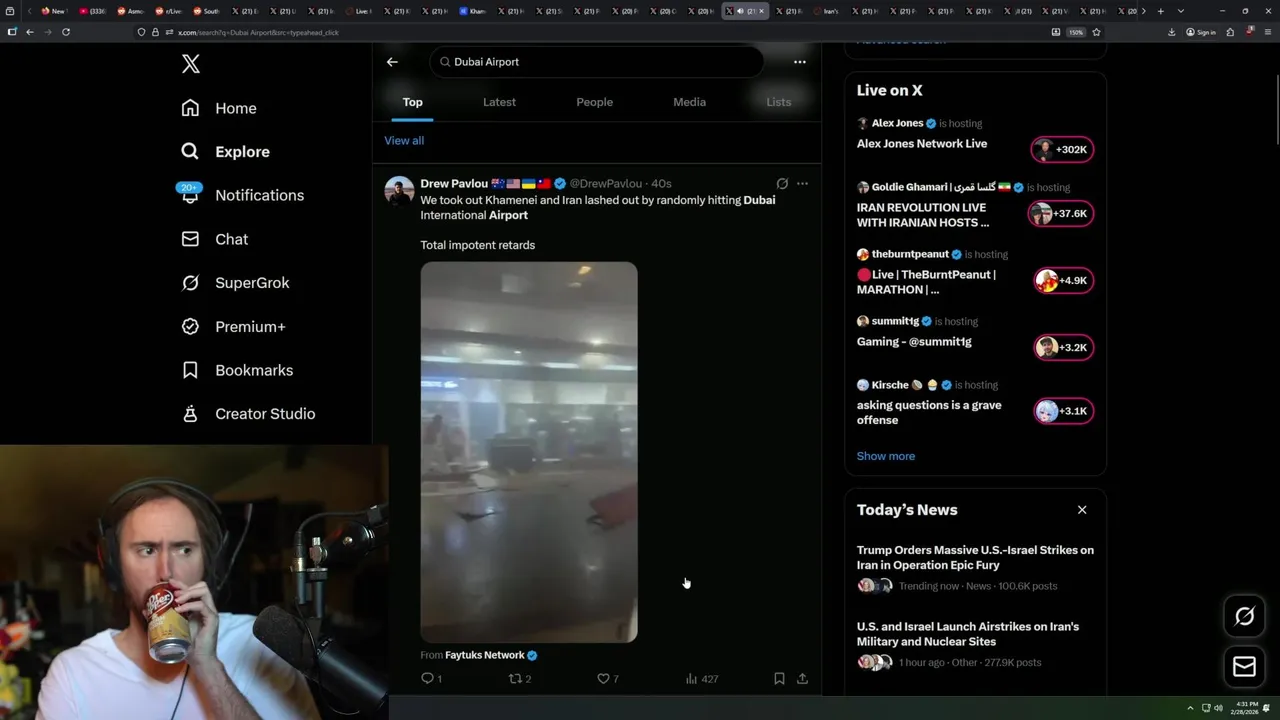Viewport: 1280px width, 720px height.
Task: Open the floating Grok button
Action: tap(1244, 617)
